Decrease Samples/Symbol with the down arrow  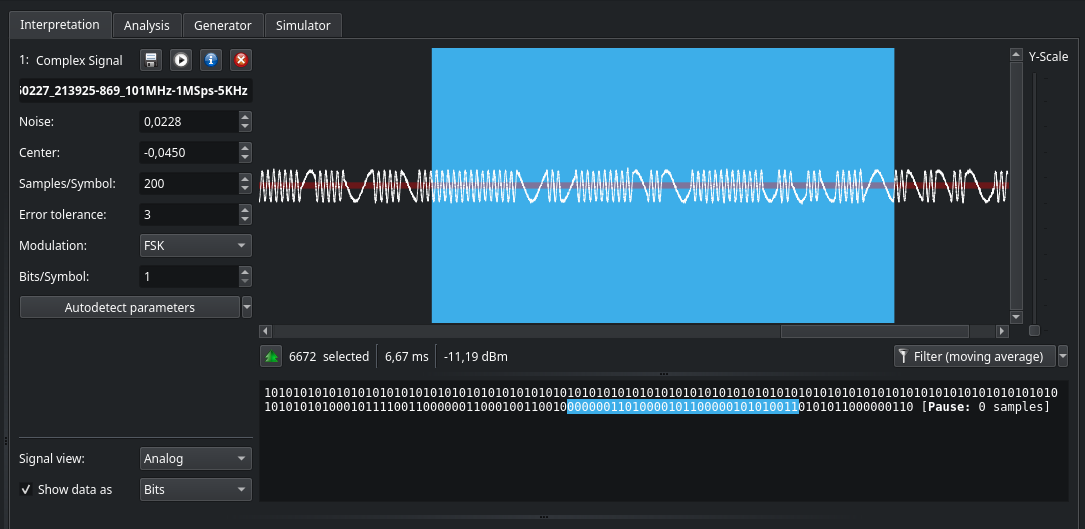click(x=245, y=189)
